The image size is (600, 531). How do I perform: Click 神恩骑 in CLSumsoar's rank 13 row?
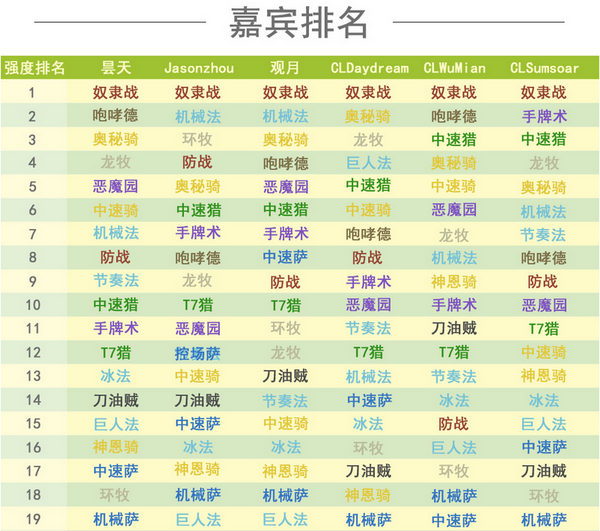[x=544, y=376]
